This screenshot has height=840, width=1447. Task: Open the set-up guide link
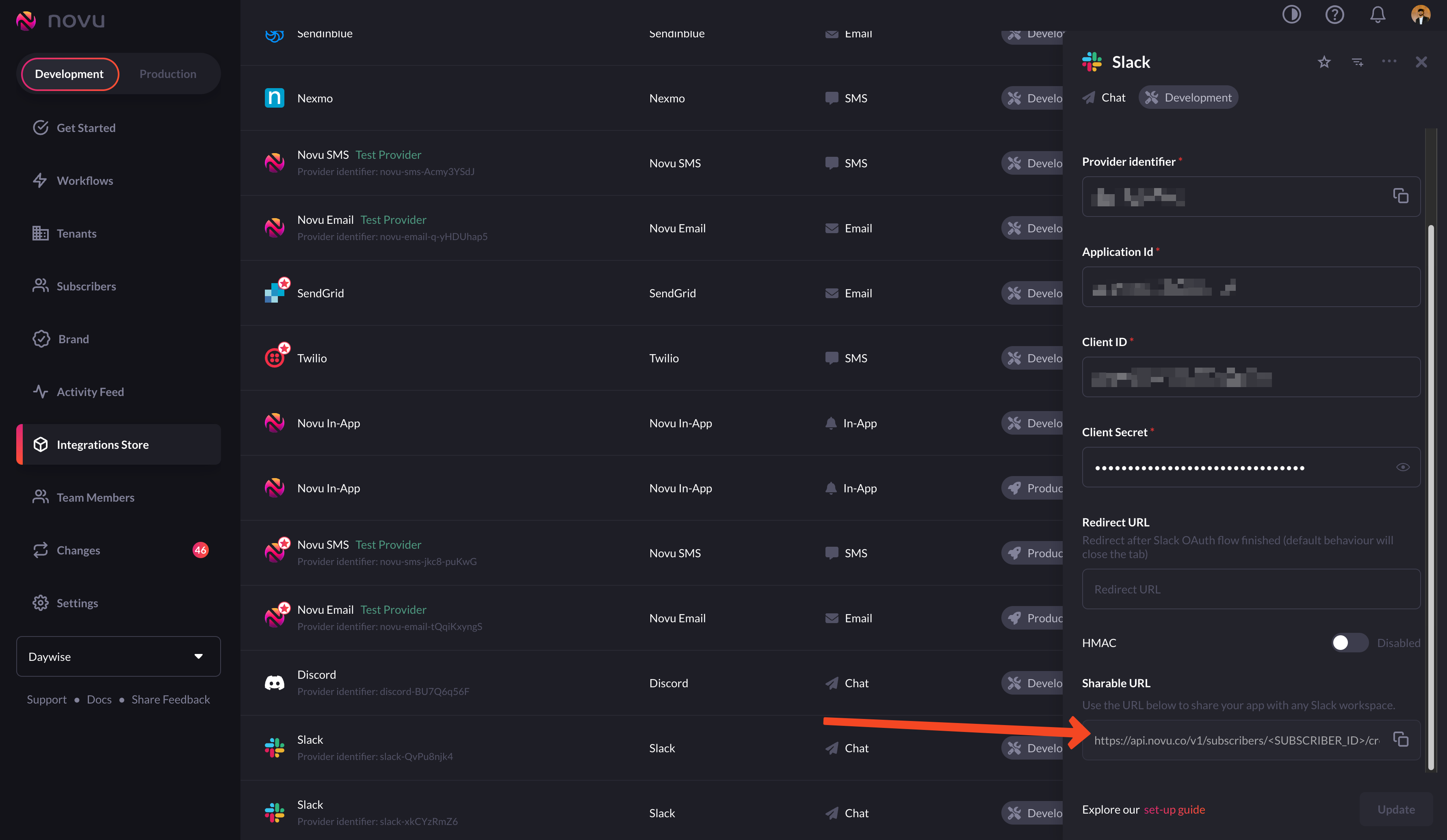tap(1174, 810)
